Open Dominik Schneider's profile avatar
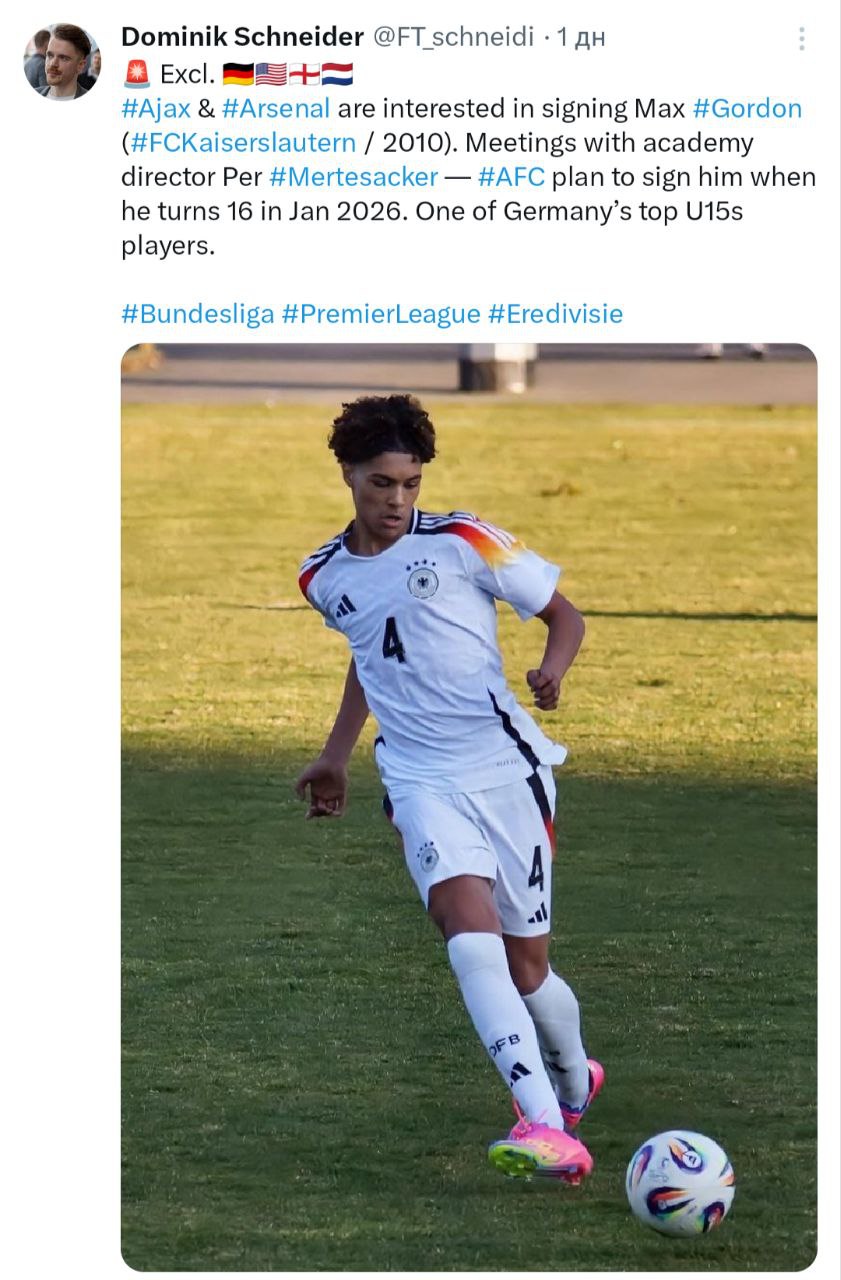841x1280 pixels. 62,61
